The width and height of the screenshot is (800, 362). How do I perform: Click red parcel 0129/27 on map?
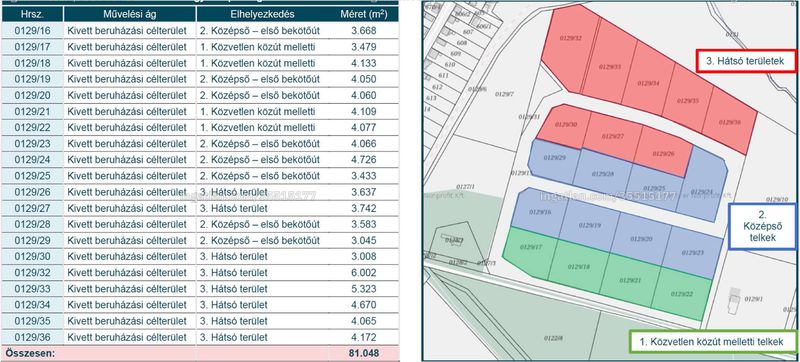[611, 137]
